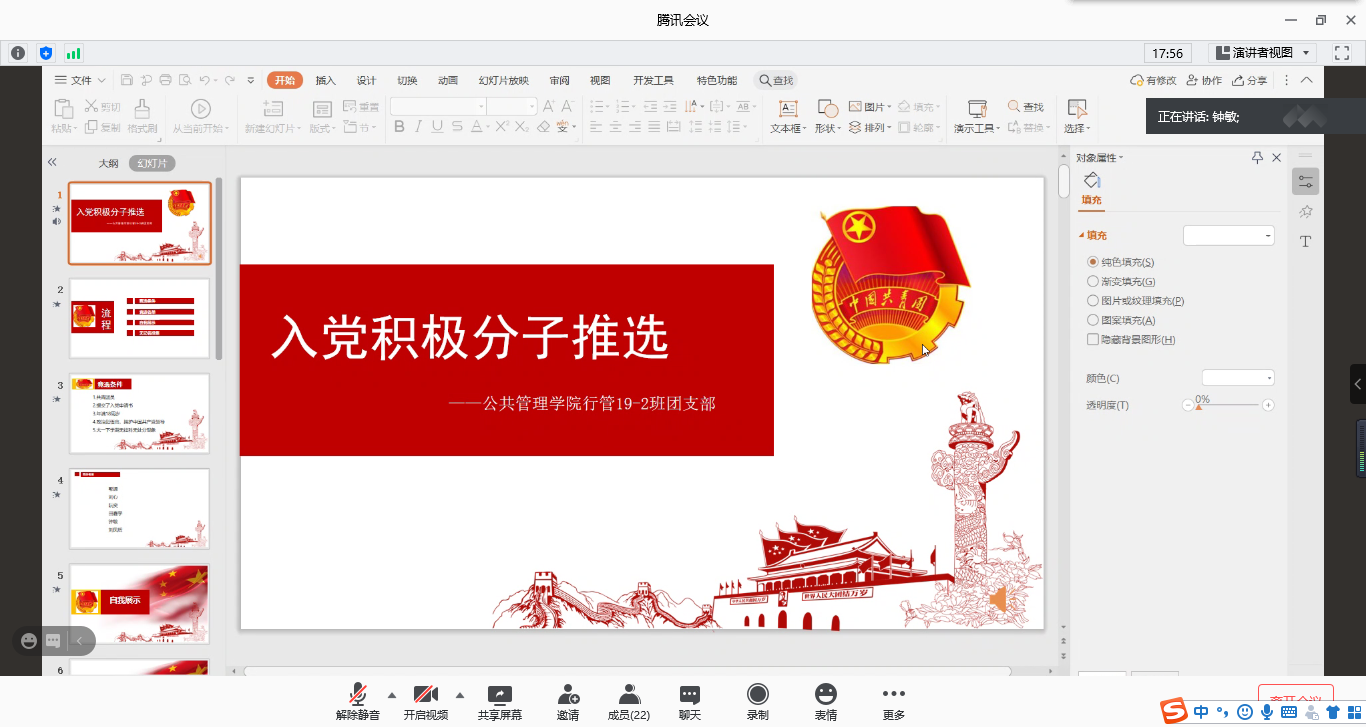Switch to the 大纲 outline tab
Screen dimensions: 1366x727
click(x=108, y=163)
